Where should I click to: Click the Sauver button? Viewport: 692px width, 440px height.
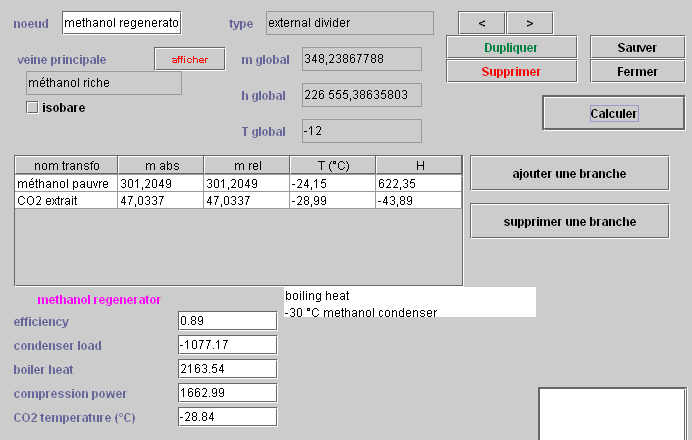click(x=637, y=47)
